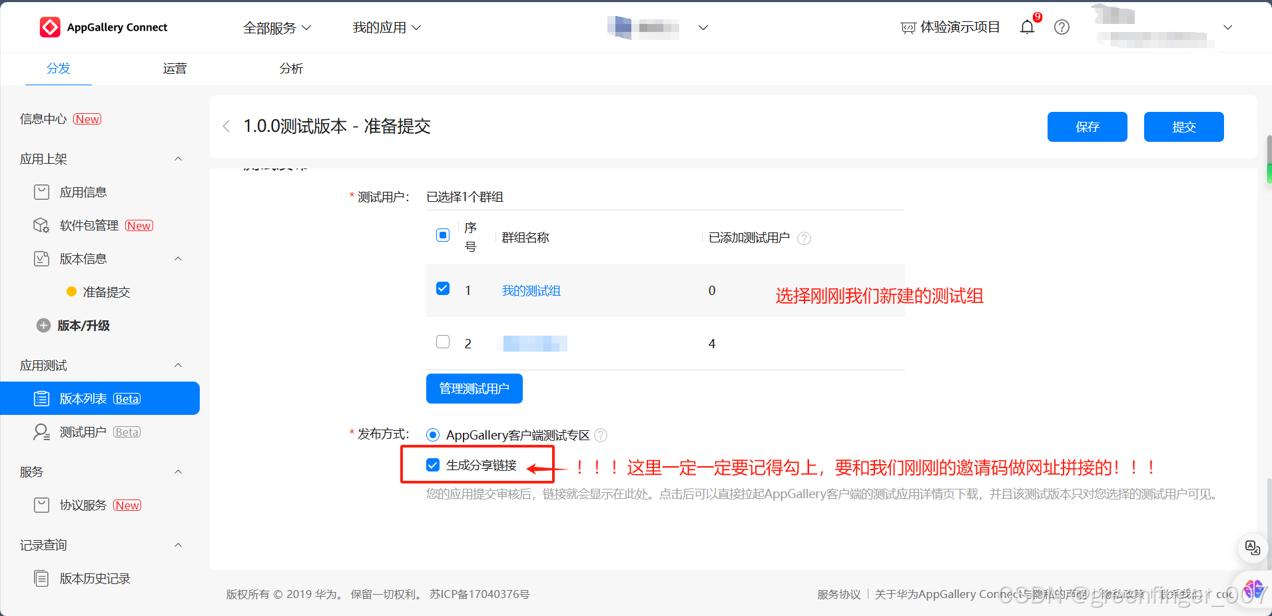Go back using the arrow beside 1.0.0测试版本
Screen dimensions: 1272x616
pos(226,126)
